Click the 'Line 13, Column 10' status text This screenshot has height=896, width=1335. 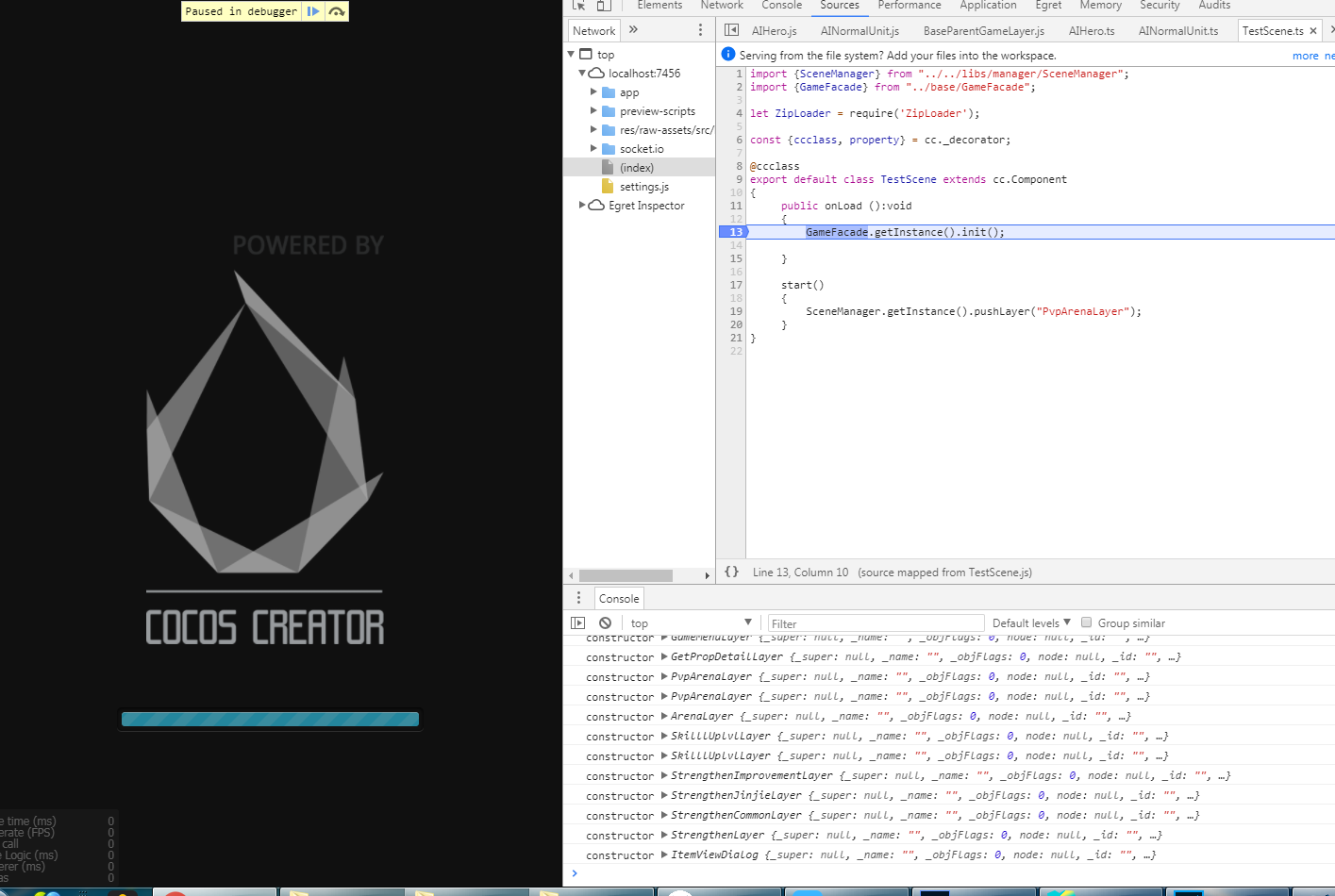pos(800,572)
